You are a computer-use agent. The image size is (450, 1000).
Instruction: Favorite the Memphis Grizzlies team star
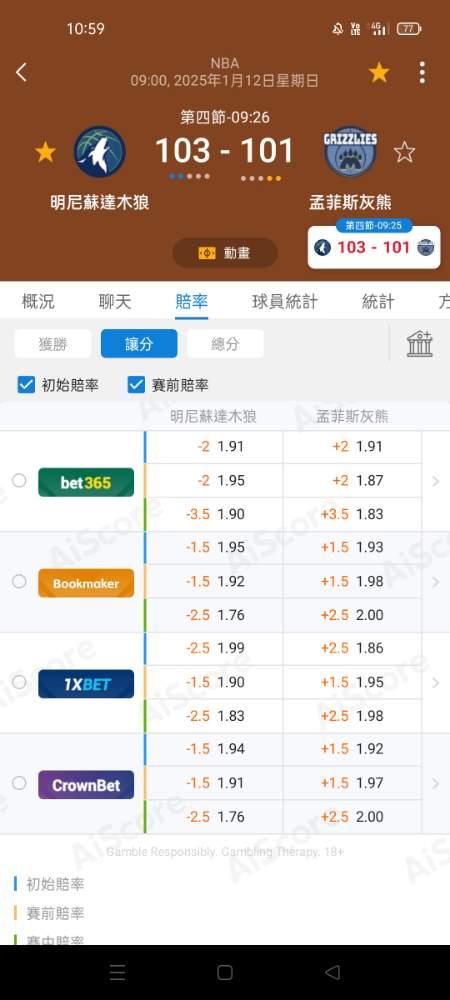pos(404,152)
